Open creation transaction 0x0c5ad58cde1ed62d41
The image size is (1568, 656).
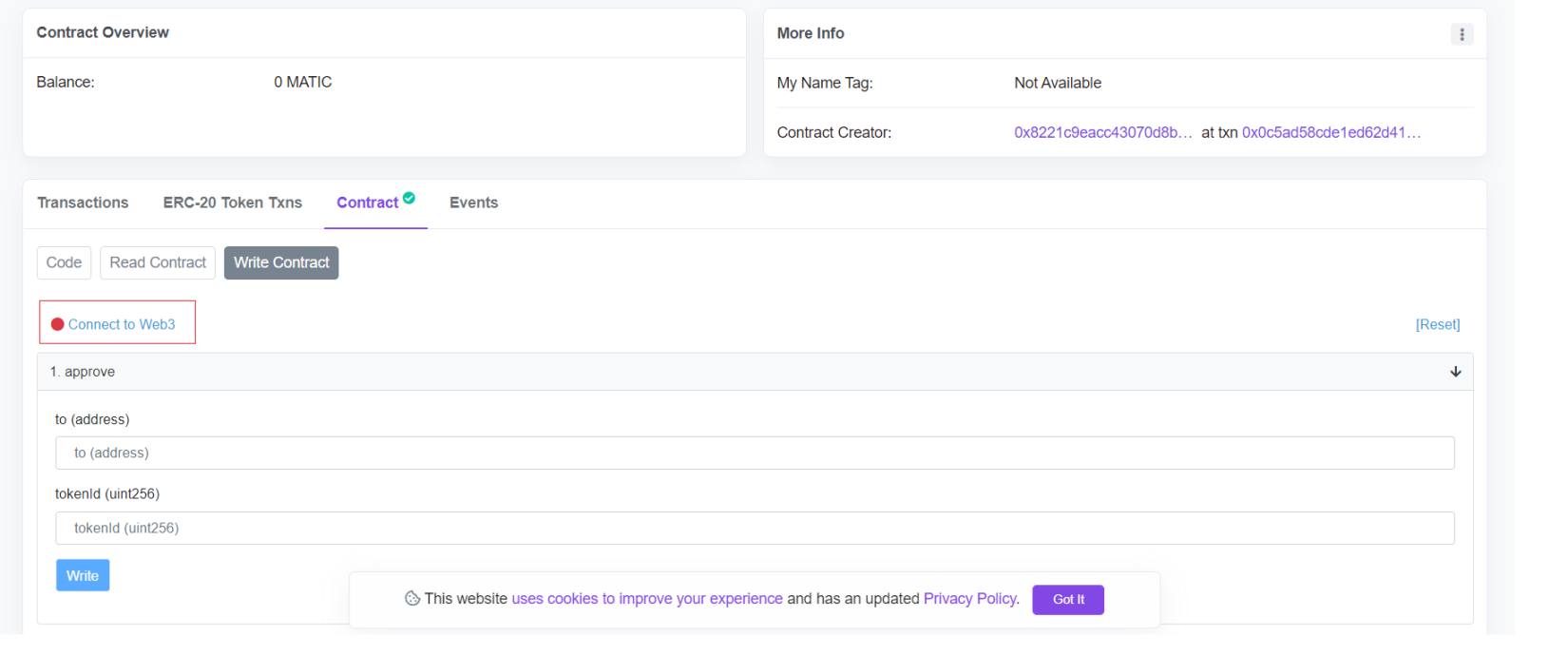pyautogui.click(x=1330, y=132)
